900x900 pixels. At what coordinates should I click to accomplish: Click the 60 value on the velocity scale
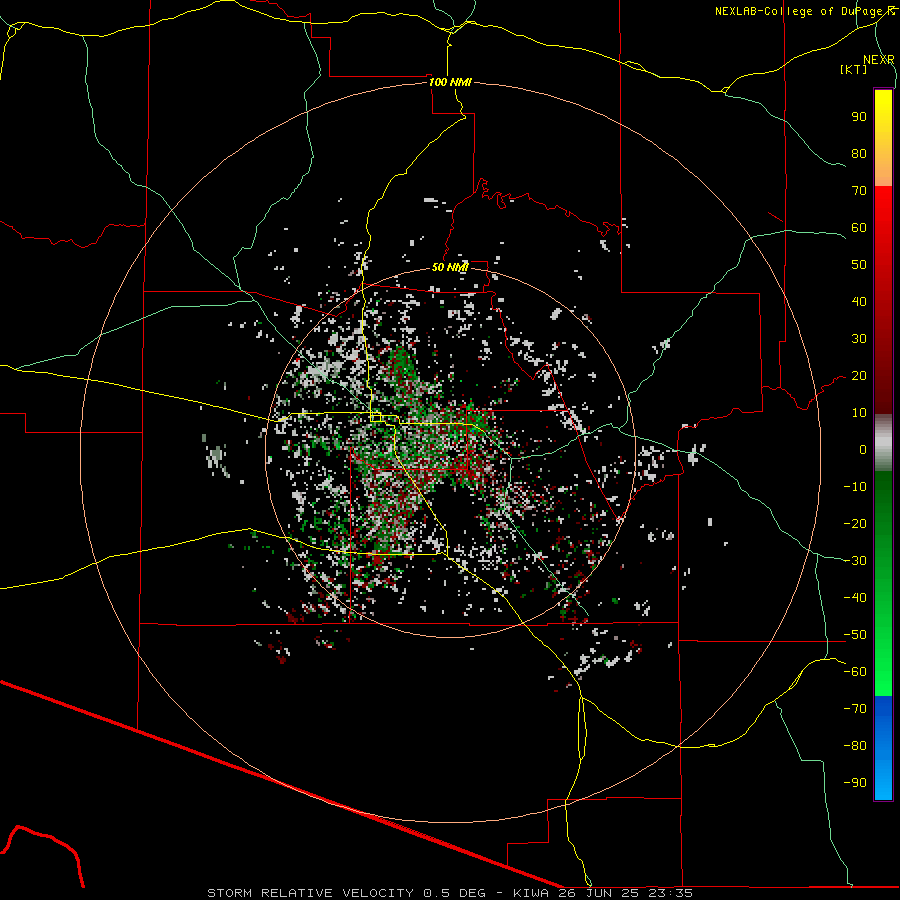(x=859, y=227)
